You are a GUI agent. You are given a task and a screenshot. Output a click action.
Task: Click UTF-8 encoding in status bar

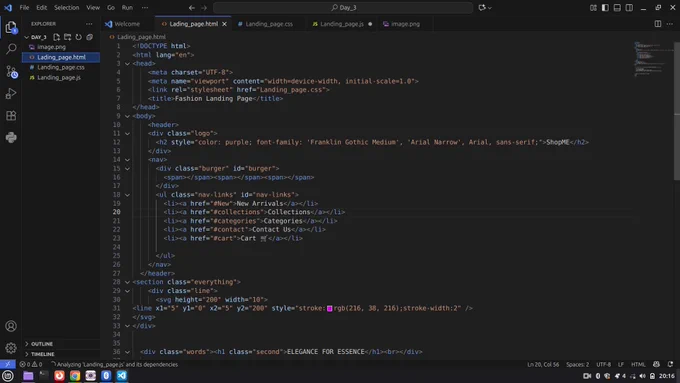coord(603,364)
